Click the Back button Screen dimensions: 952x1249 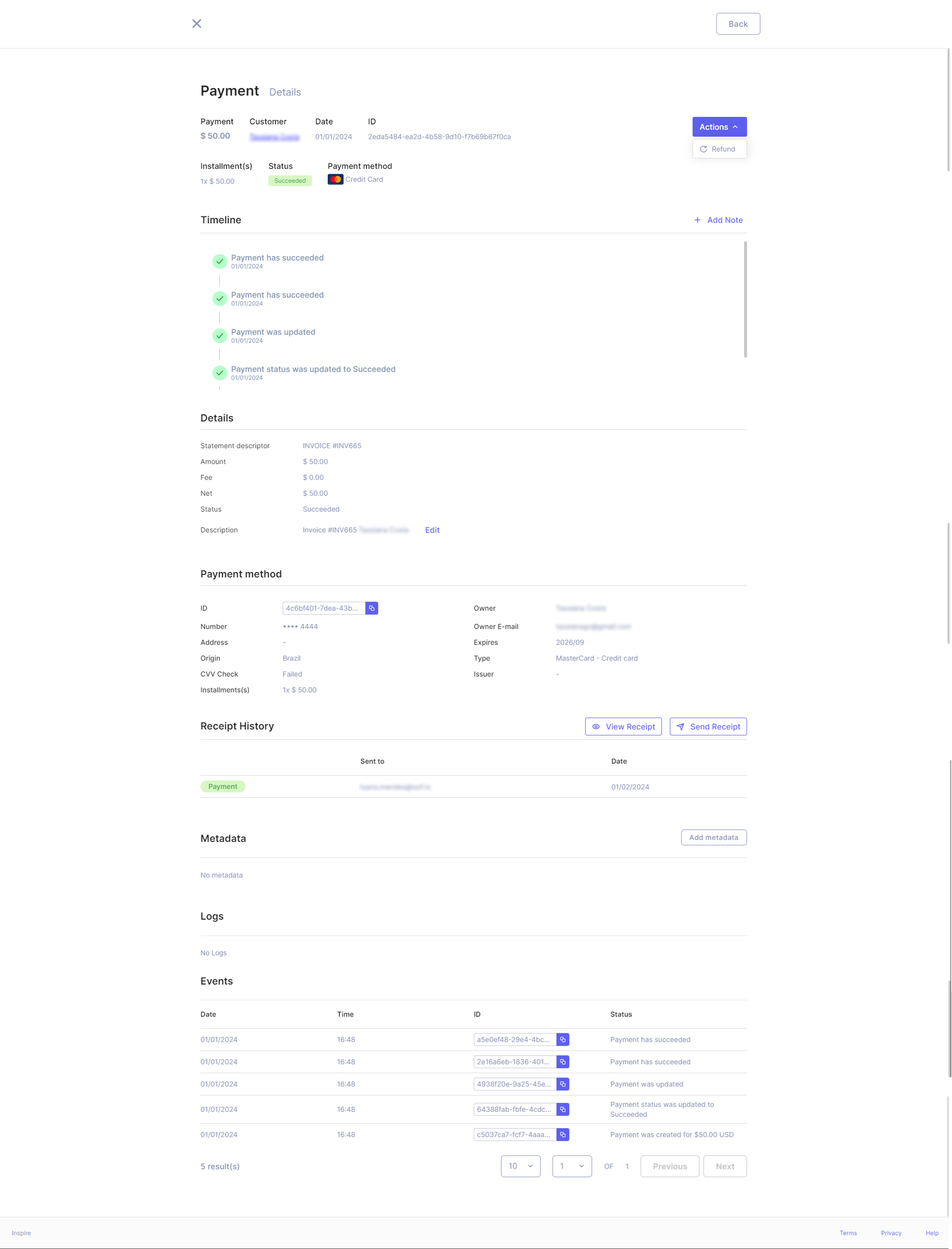[738, 24]
